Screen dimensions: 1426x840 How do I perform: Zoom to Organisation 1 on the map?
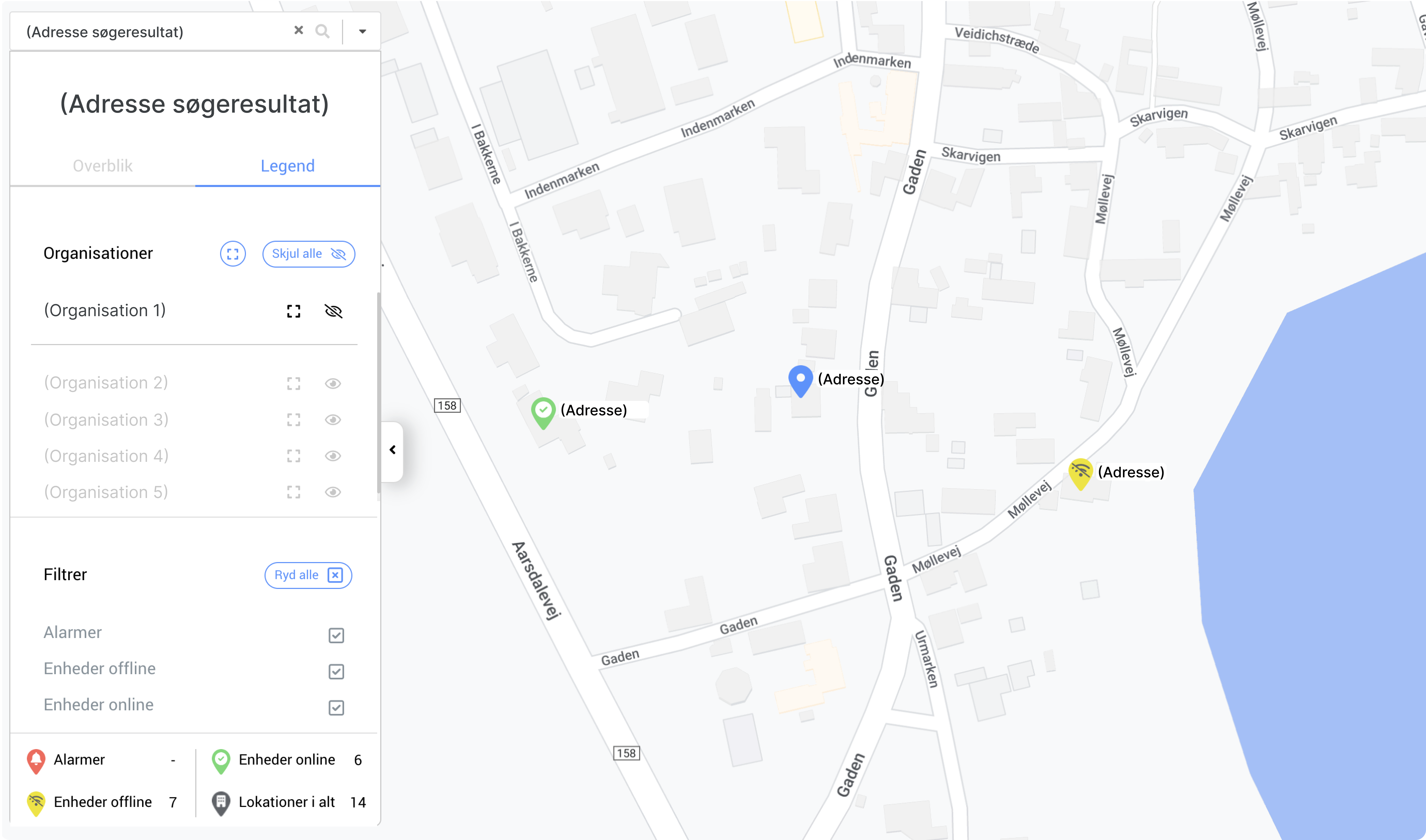(293, 311)
